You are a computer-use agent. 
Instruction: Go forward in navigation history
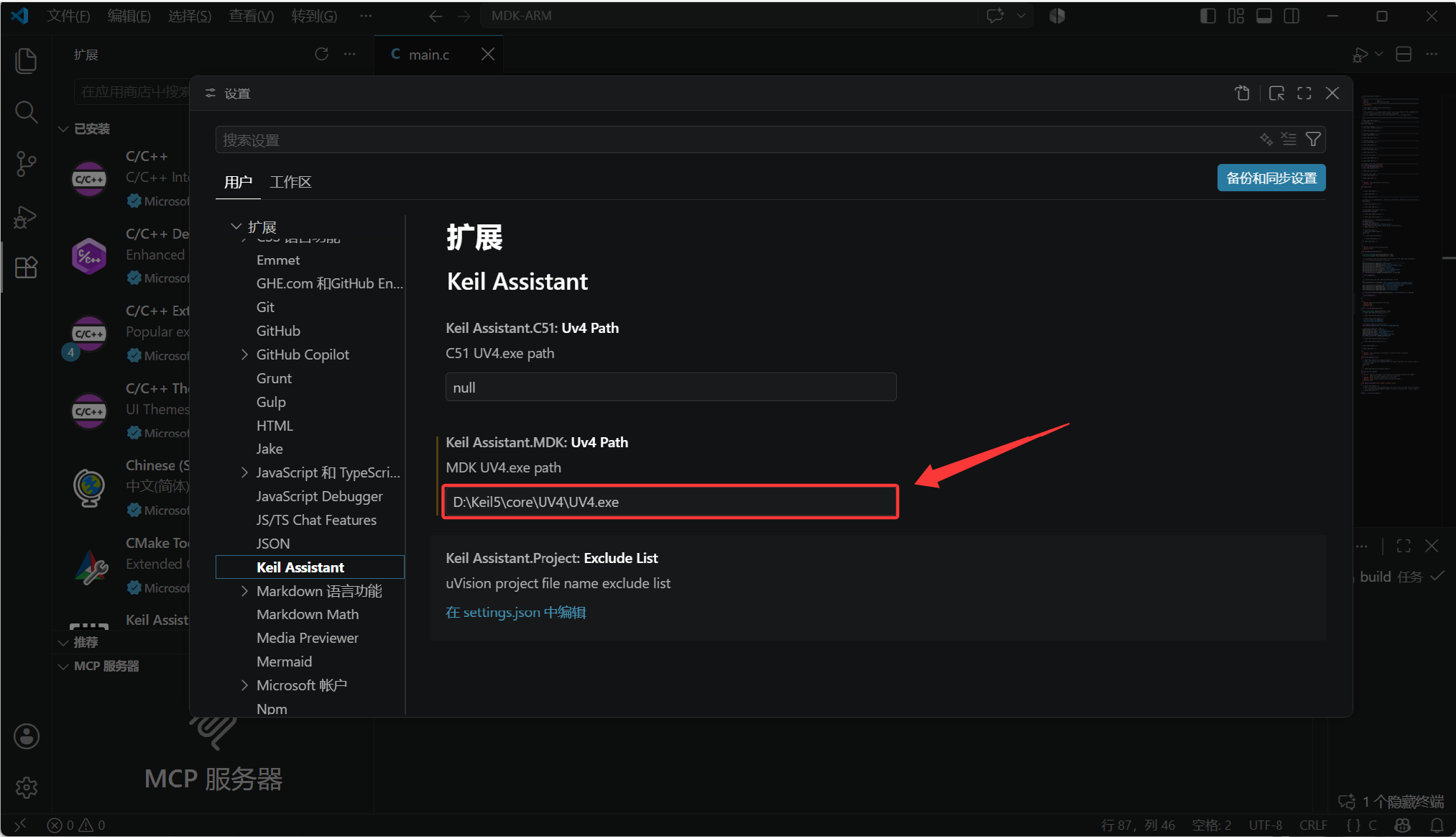464,16
